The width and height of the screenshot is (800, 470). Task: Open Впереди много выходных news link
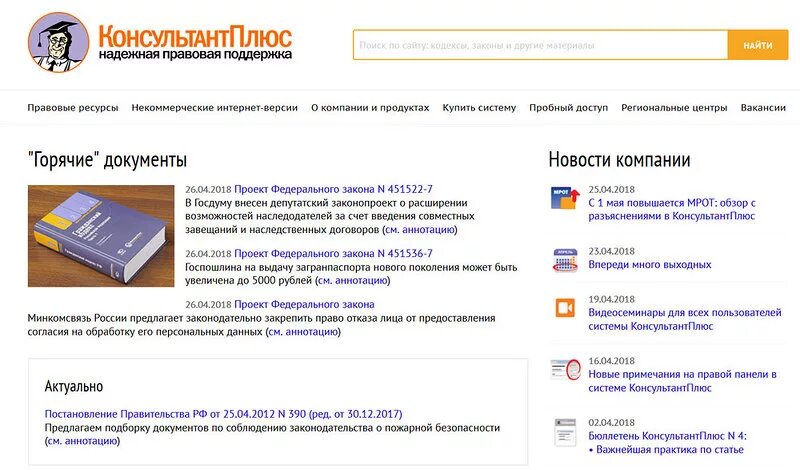pos(649,265)
